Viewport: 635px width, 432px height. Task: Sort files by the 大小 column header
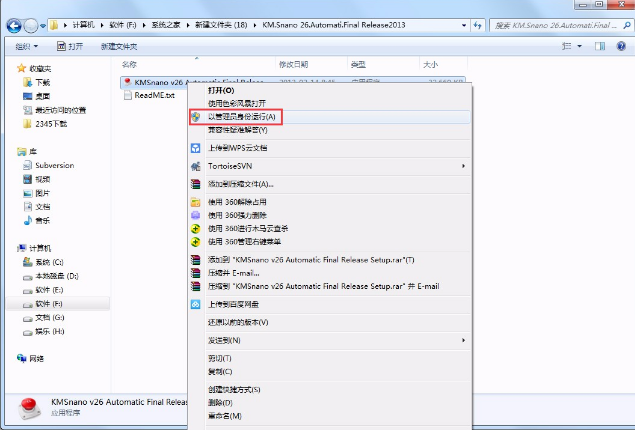click(x=430, y=64)
